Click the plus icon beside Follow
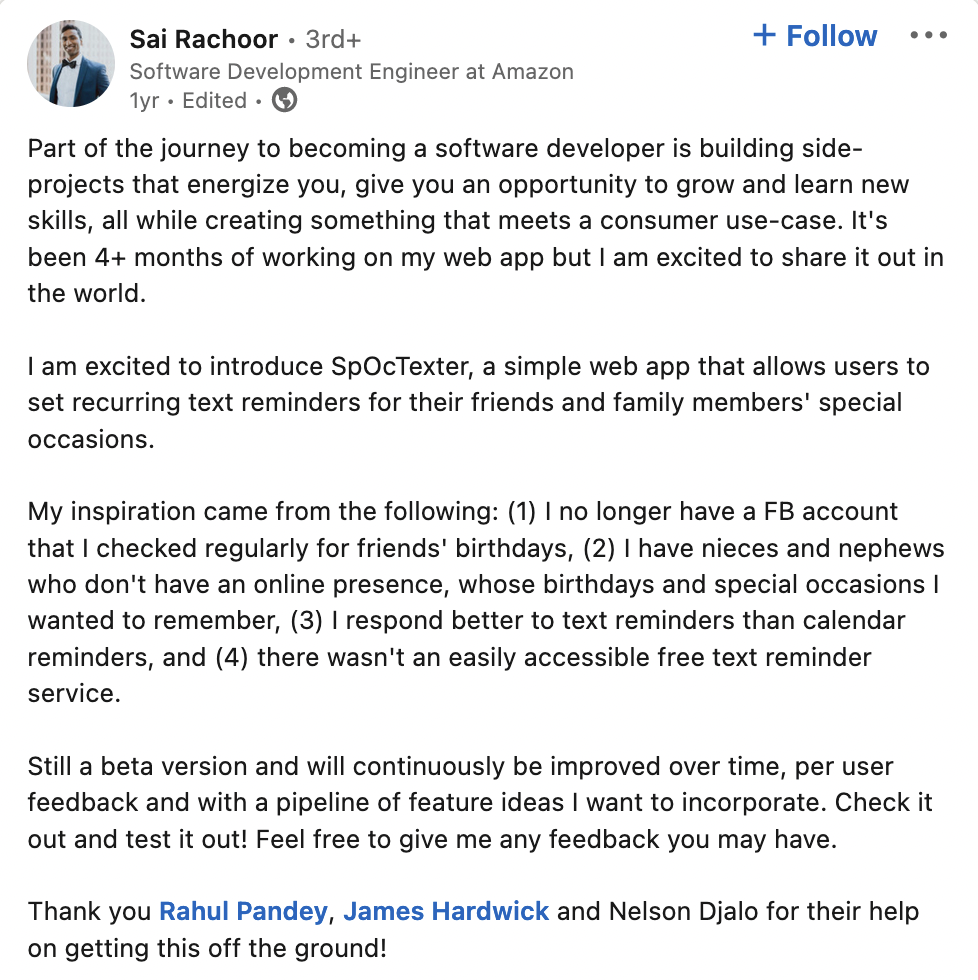The width and height of the screenshot is (978, 980). point(764,35)
